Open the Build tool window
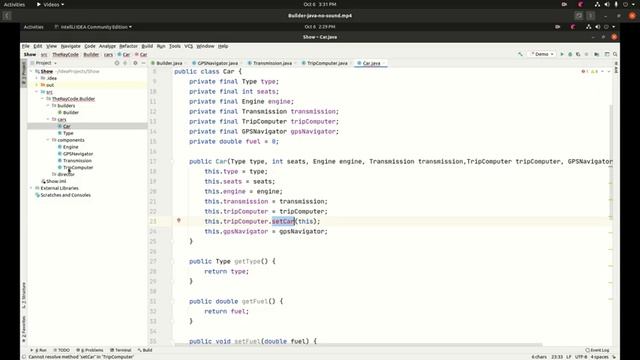Image resolution: width=640 pixels, height=360 pixels. point(145,350)
